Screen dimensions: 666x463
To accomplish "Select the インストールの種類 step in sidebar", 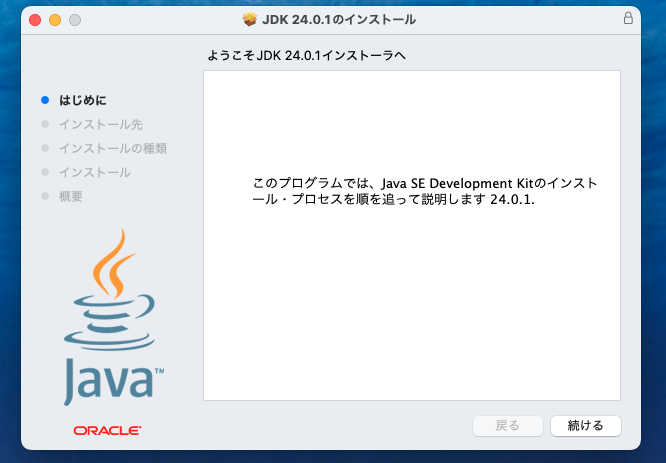I will (113, 148).
